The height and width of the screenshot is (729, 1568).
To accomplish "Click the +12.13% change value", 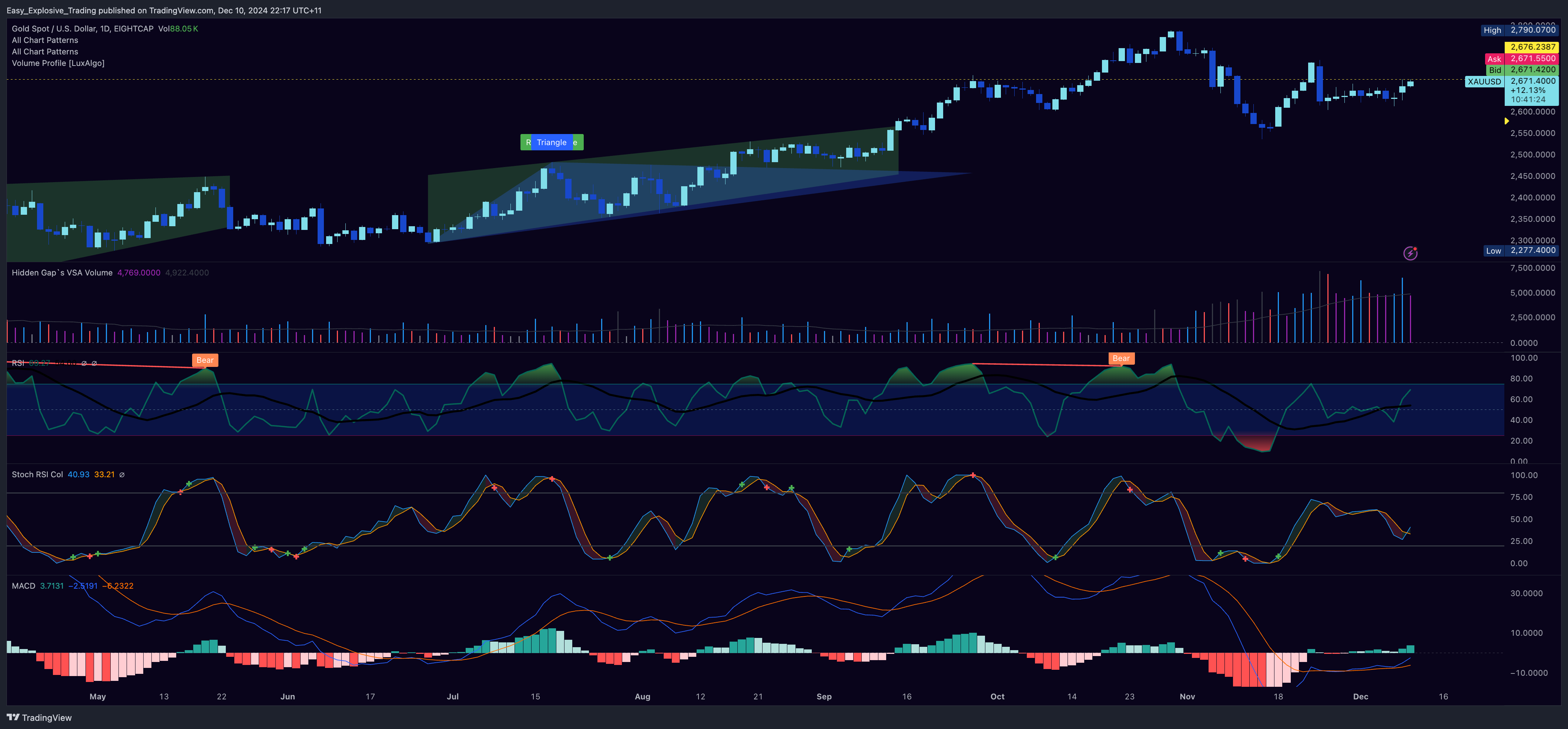I will pyautogui.click(x=1528, y=91).
